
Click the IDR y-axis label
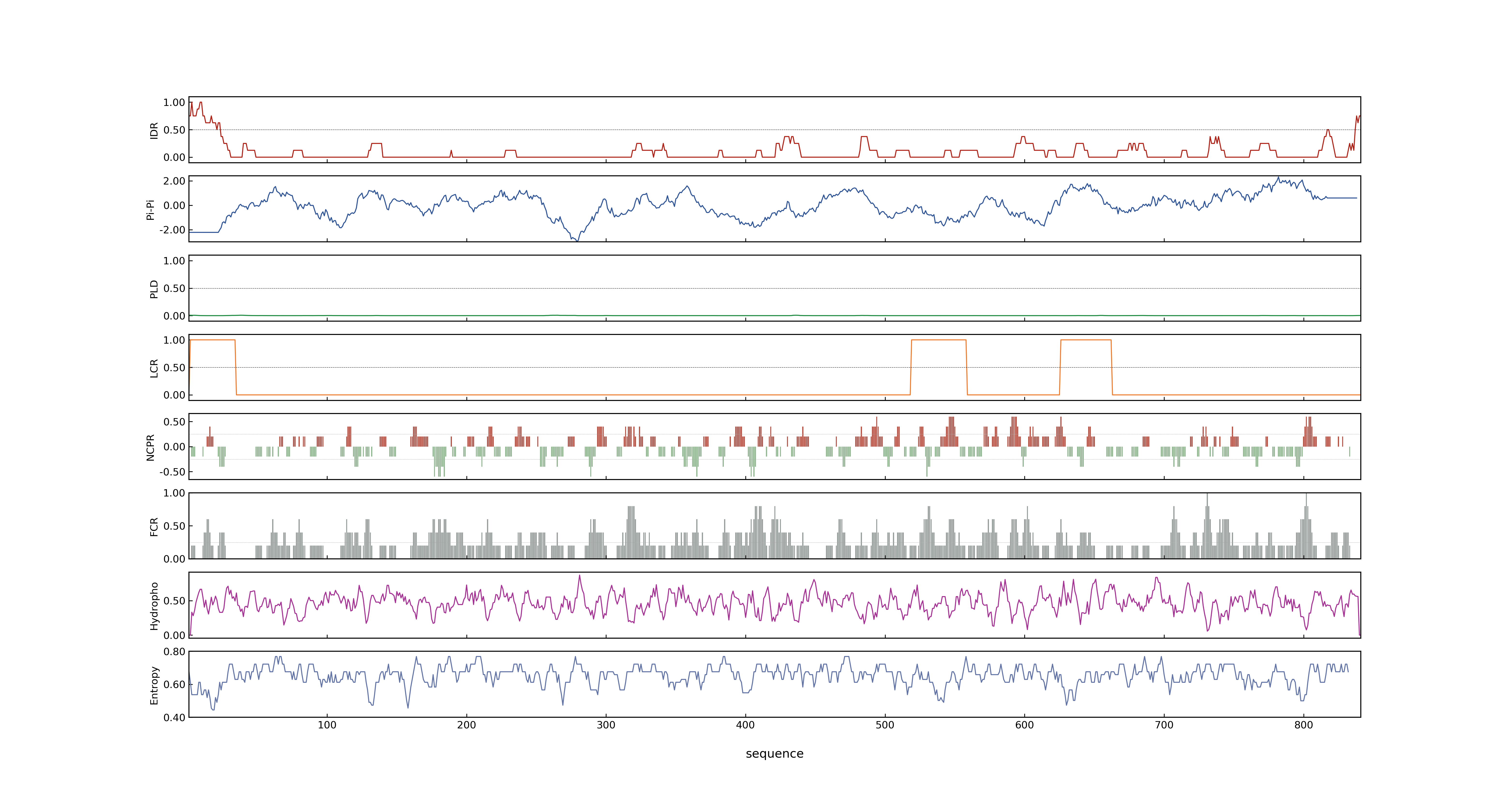point(154,130)
